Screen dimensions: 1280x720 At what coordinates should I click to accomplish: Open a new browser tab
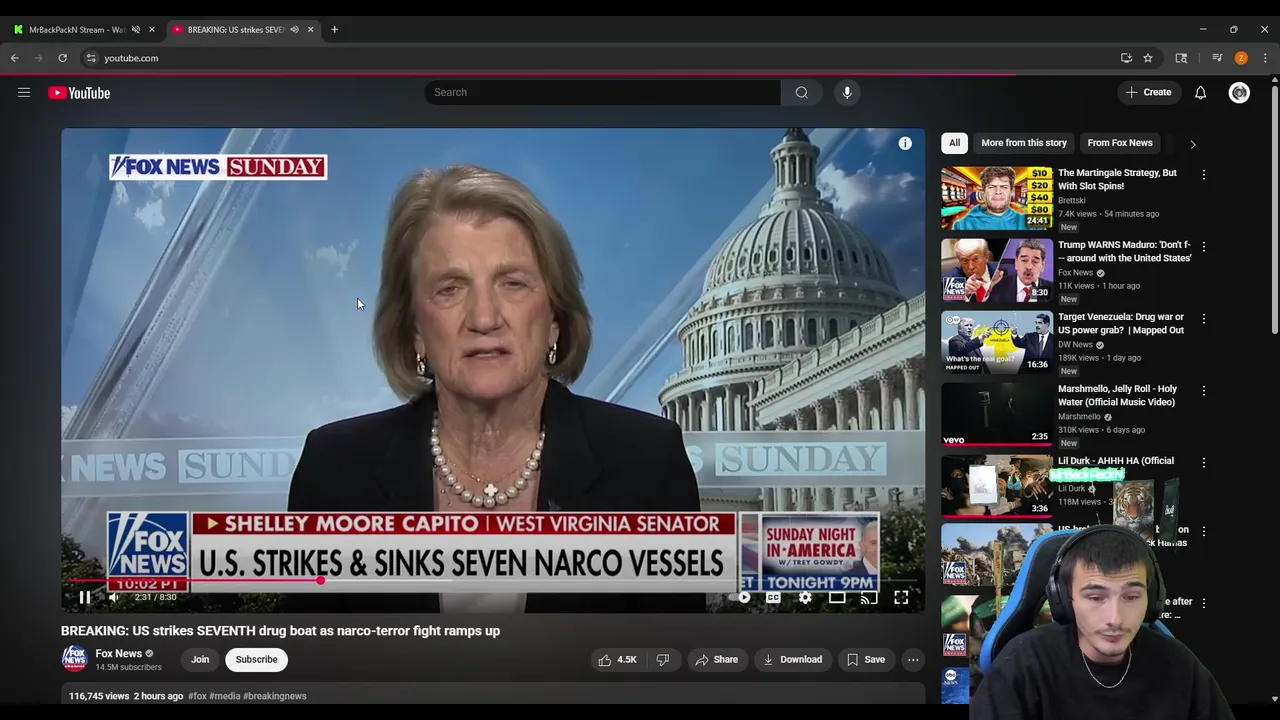click(334, 30)
